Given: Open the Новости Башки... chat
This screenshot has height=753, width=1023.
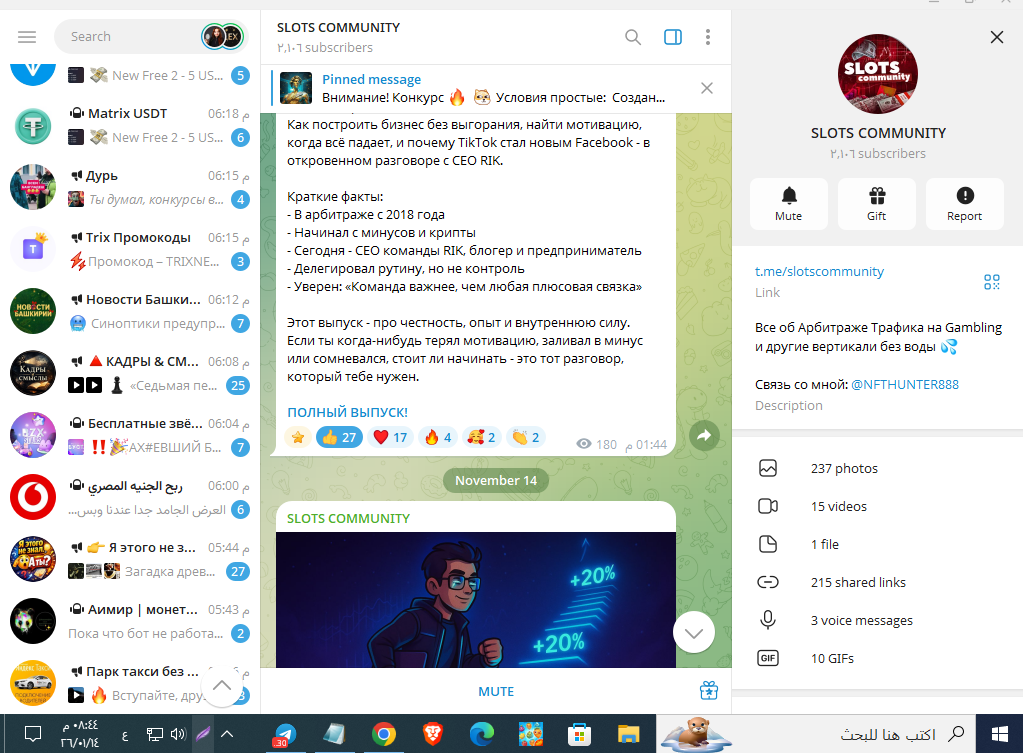Looking at the screenshot, I should click(x=130, y=311).
